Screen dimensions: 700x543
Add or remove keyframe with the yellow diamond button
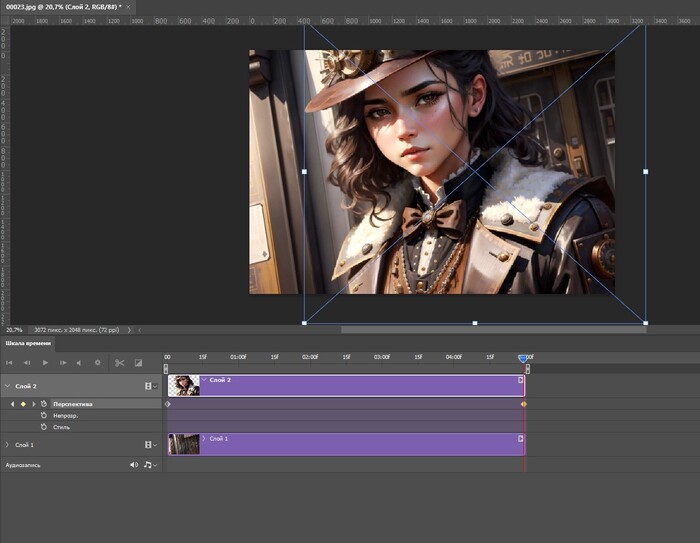pyautogui.click(x=22, y=404)
